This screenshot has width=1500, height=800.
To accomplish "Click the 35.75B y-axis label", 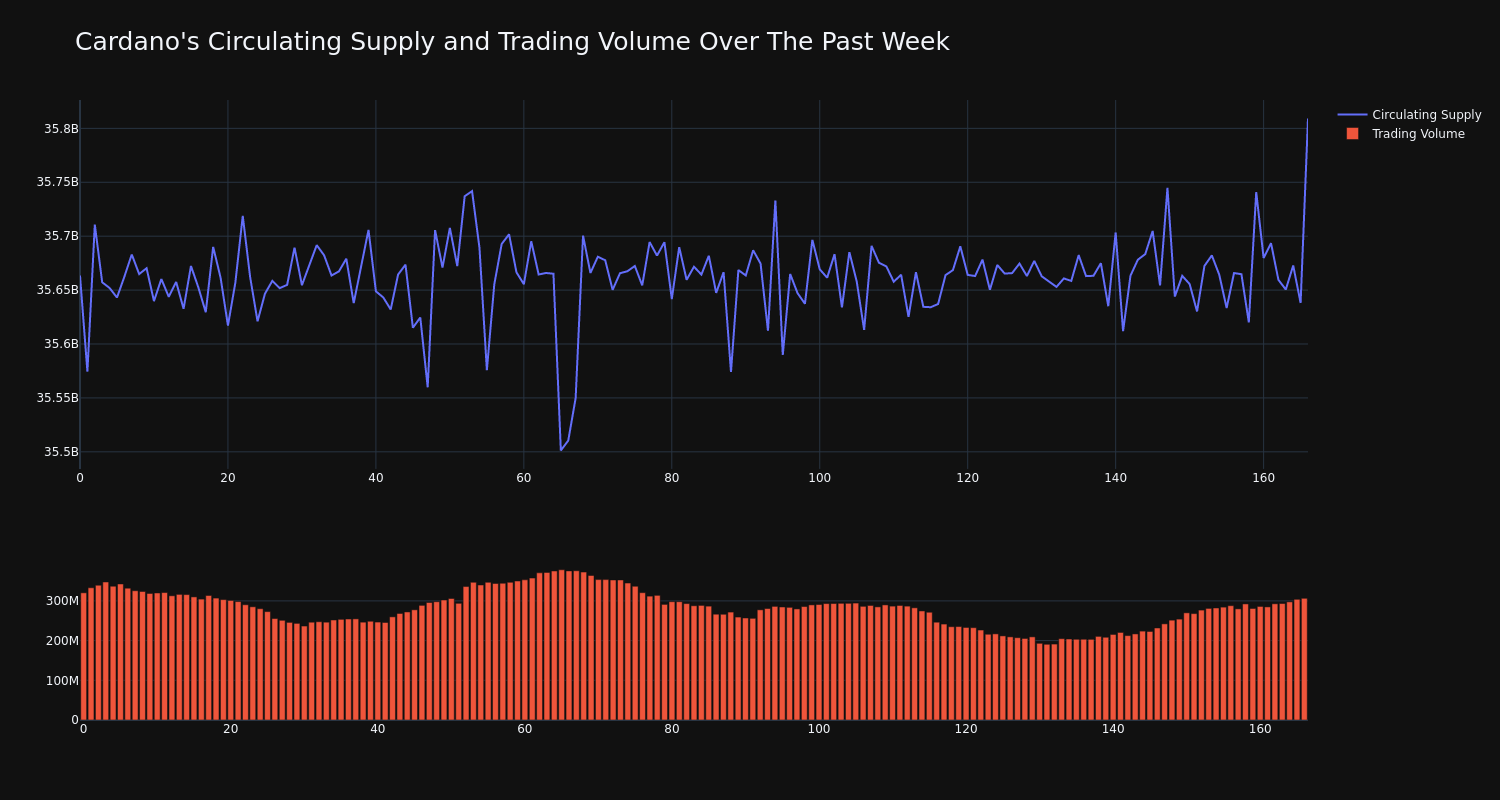I will click(x=57, y=182).
